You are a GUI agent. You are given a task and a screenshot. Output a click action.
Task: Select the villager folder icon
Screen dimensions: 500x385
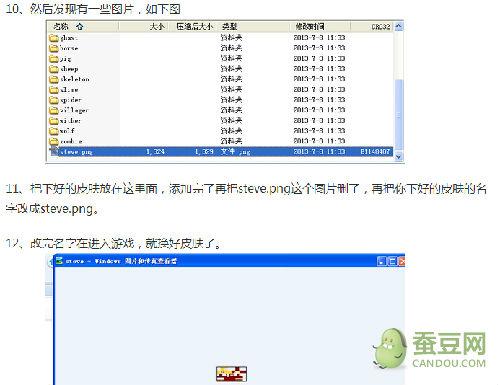pyautogui.click(x=54, y=110)
